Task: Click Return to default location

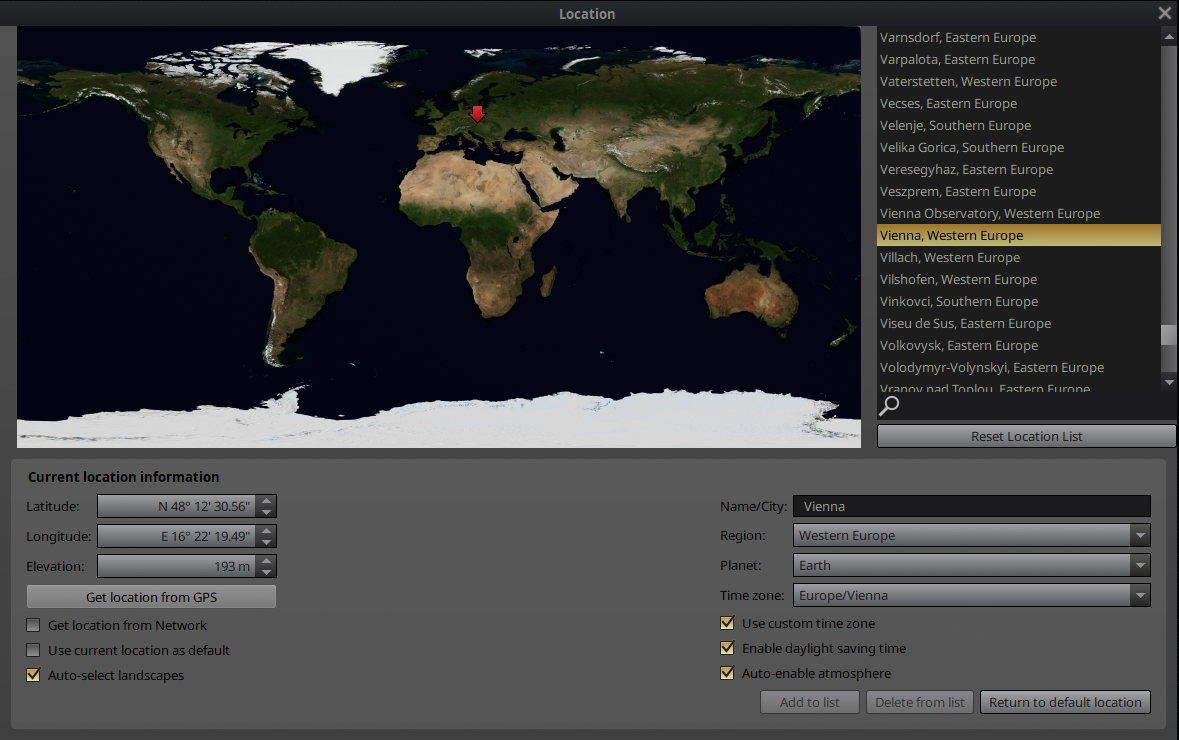Action: [x=1065, y=703]
